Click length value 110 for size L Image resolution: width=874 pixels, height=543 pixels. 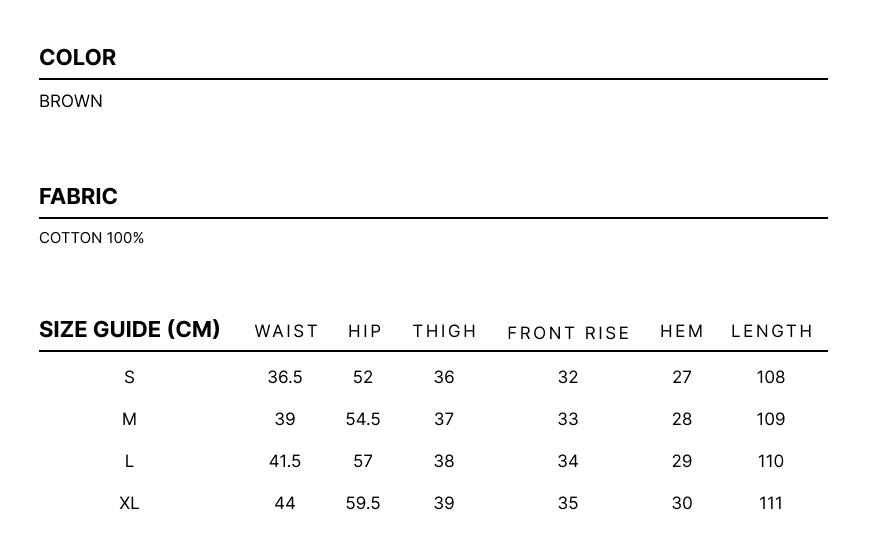771,461
